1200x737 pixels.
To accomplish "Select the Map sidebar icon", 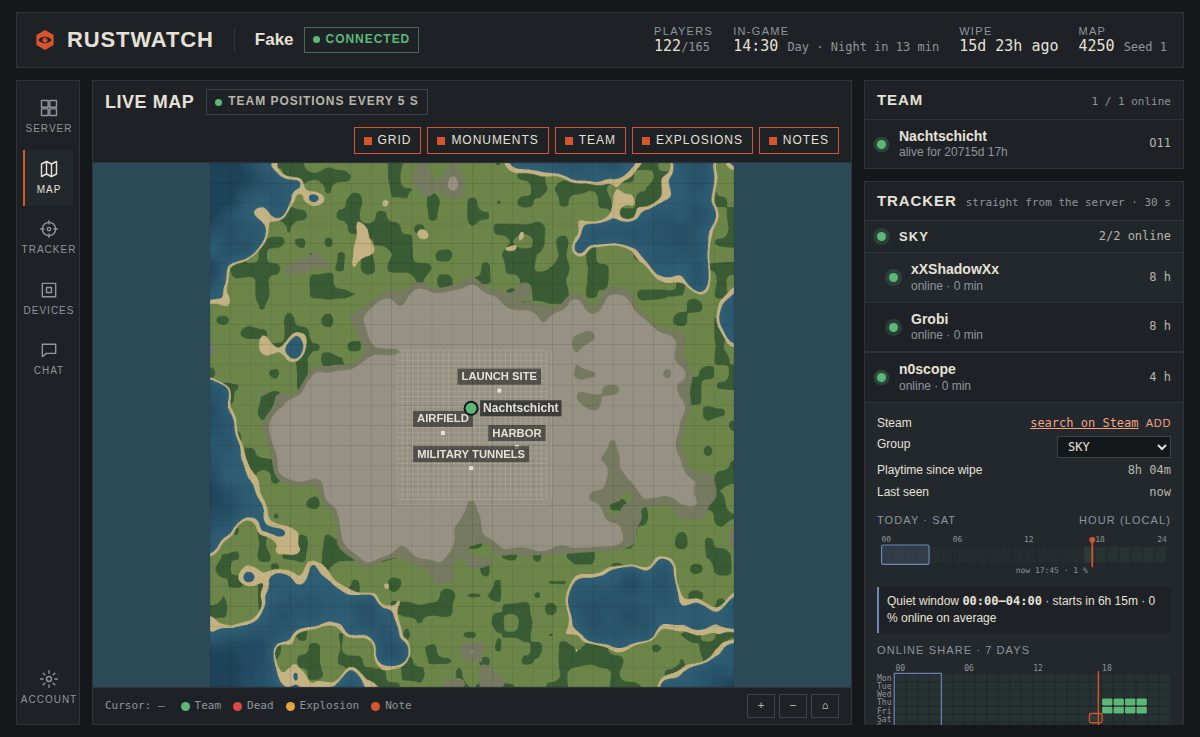I will point(48,177).
